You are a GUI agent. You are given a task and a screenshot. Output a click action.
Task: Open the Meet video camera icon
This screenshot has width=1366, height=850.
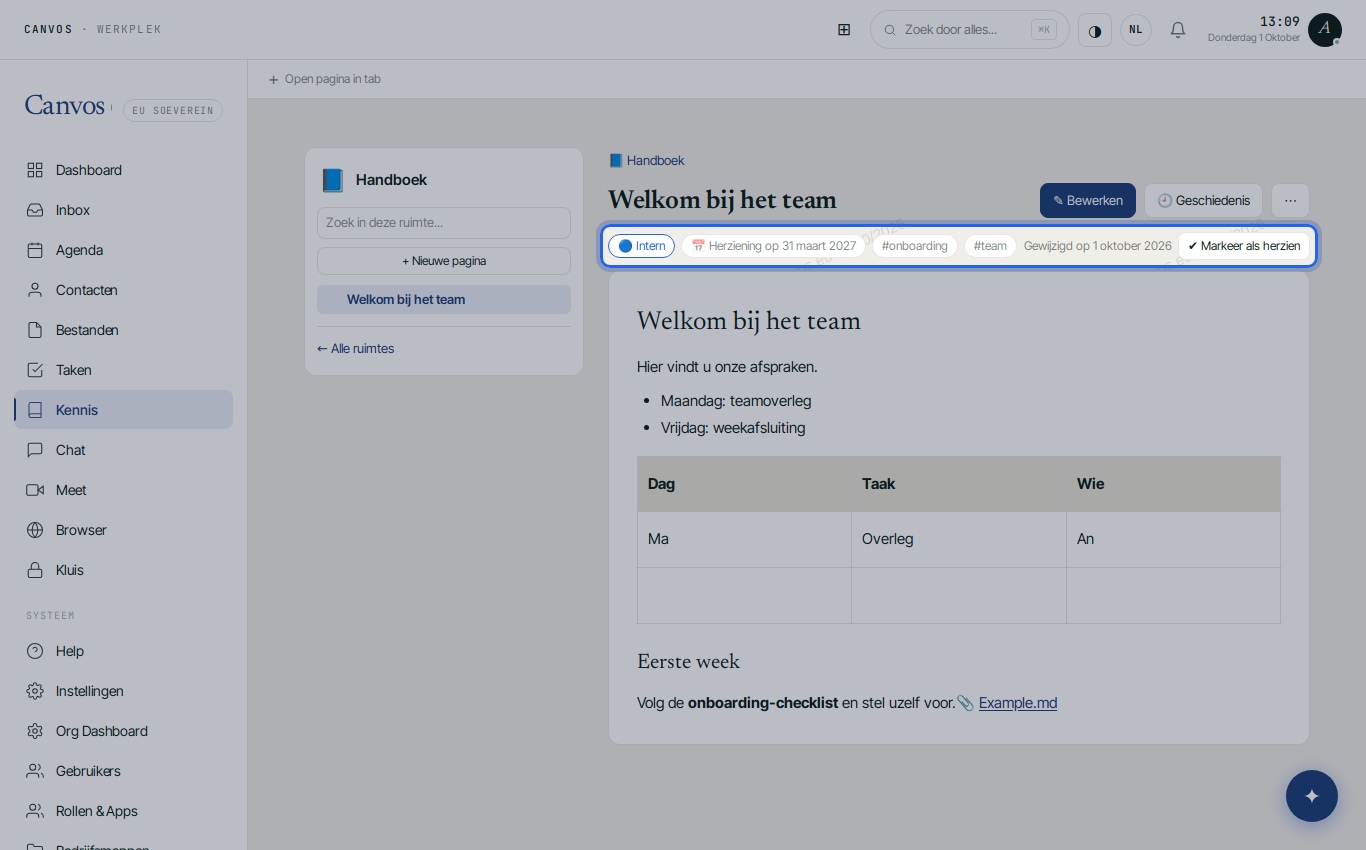click(x=35, y=490)
